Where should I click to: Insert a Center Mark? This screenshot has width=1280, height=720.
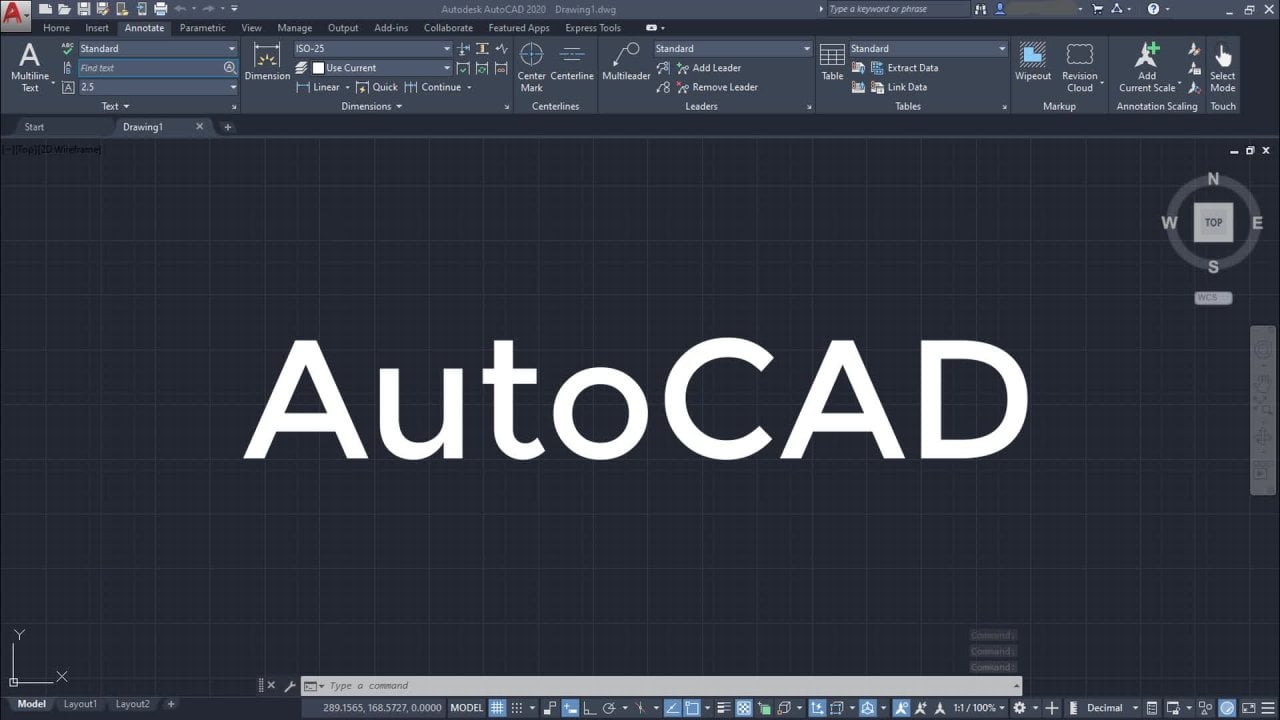tap(531, 66)
